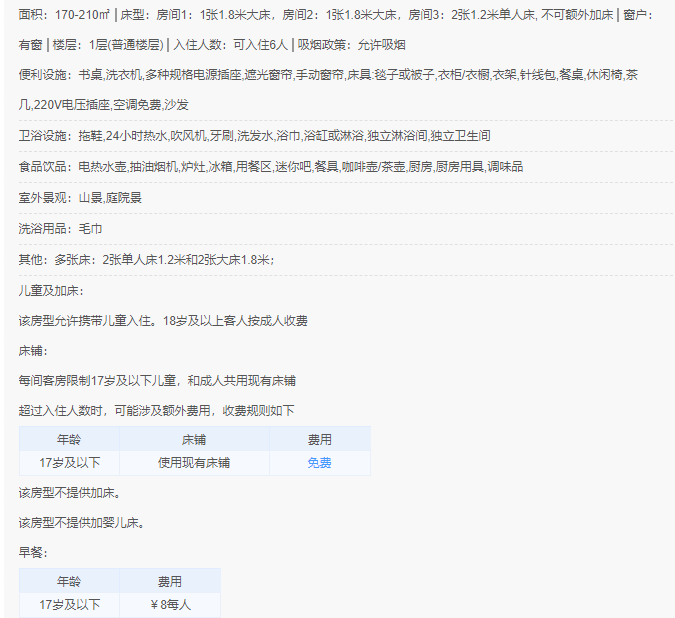Click the 儿童及加床 heading
Viewport: 675px width, 618px height.
click(x=51, y=291)
